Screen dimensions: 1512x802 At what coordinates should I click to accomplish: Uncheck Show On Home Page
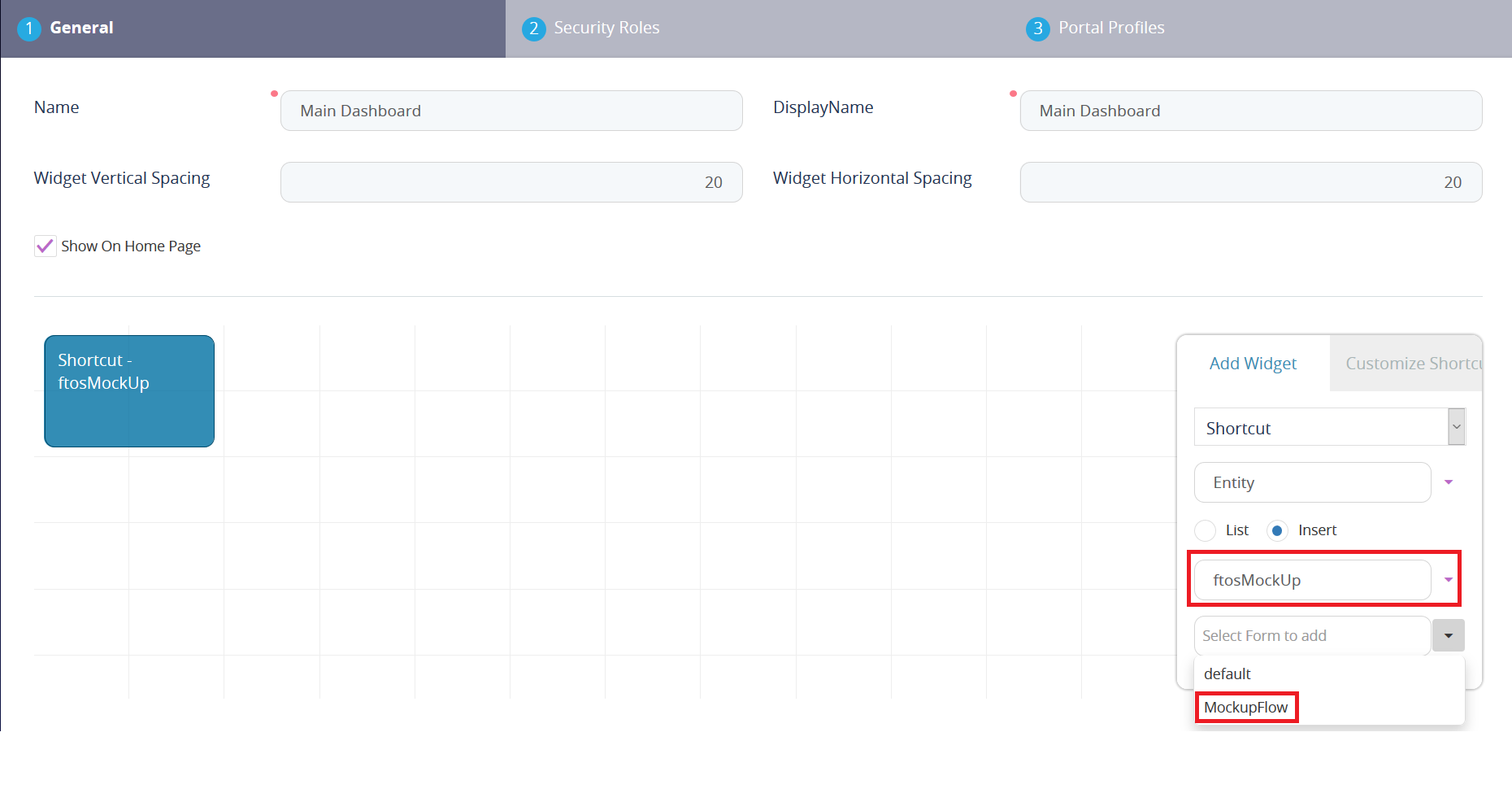tap(45, 246)
